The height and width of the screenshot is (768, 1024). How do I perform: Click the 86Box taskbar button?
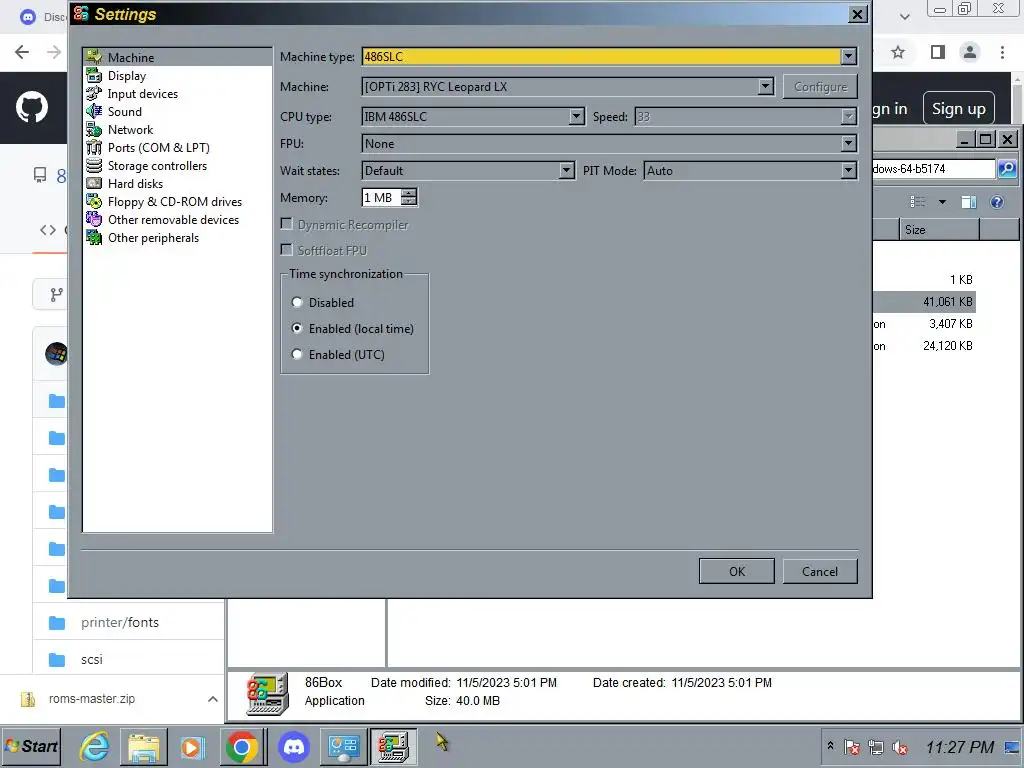click(394, 746)
